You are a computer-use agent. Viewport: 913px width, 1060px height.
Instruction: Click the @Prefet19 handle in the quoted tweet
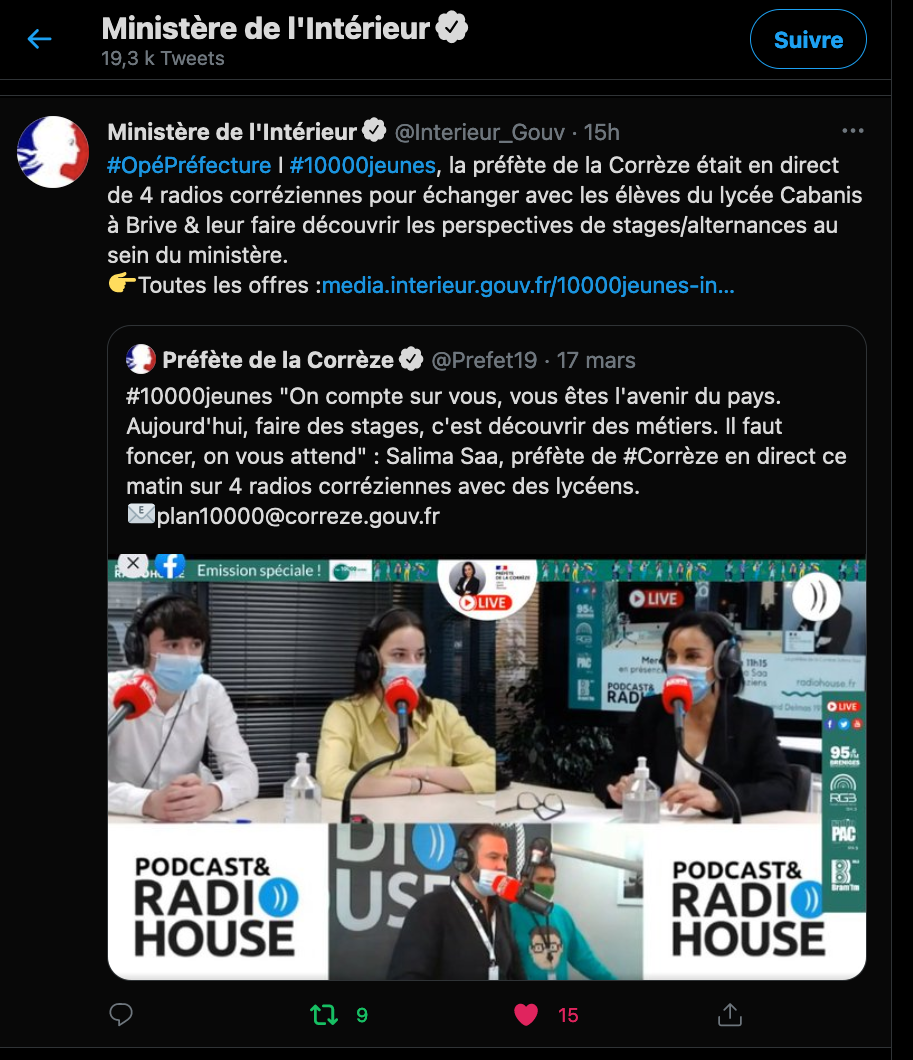click(x=484, y=360)
